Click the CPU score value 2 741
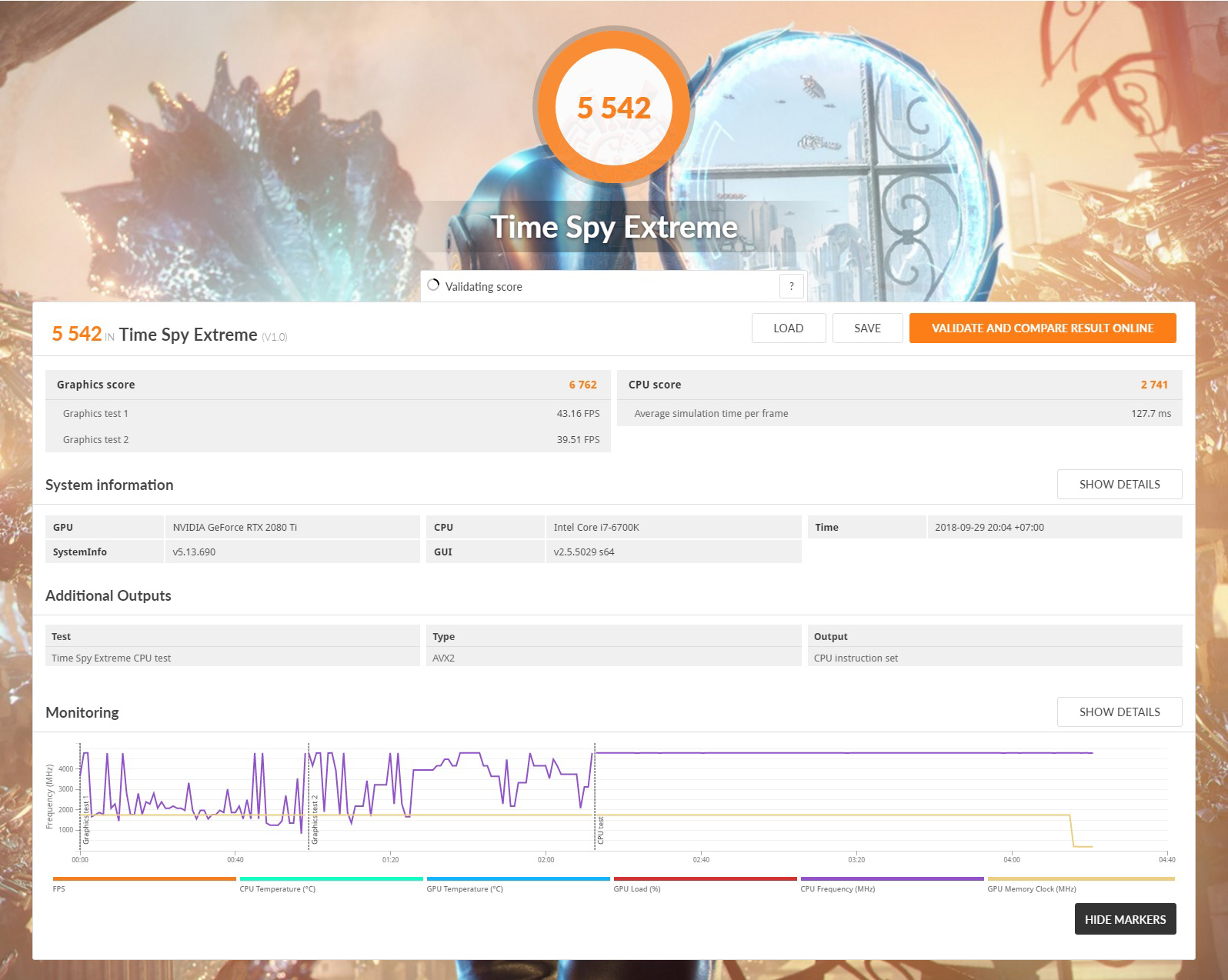Image resolution: width=1228 pixels, height=980 pixels. coord(1154,385)
